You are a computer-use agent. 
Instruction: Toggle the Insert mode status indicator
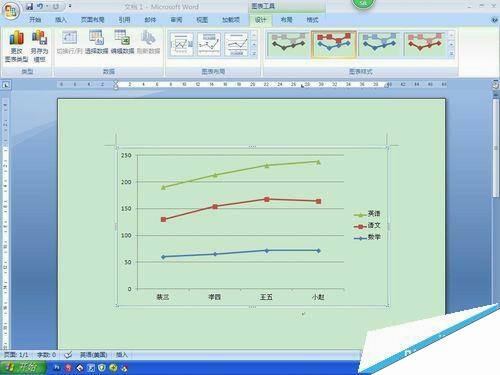pyautogui.click(x=122, y=355)
